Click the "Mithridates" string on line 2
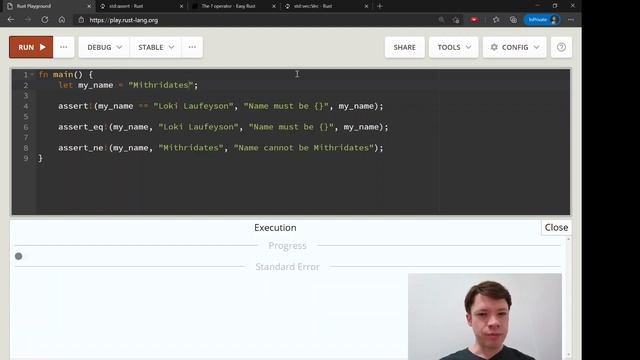 point(160,85)
